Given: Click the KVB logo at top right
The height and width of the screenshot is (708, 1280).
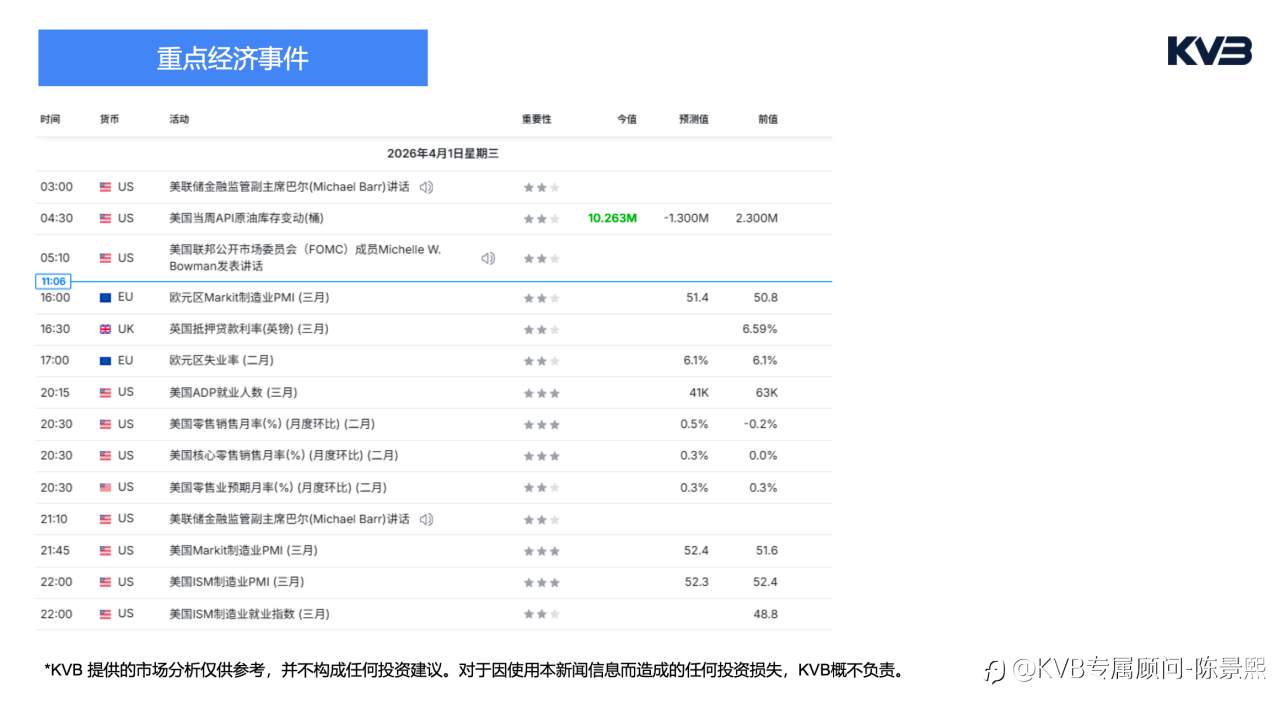Looking at the screenshot, I should coord(1209,51).
